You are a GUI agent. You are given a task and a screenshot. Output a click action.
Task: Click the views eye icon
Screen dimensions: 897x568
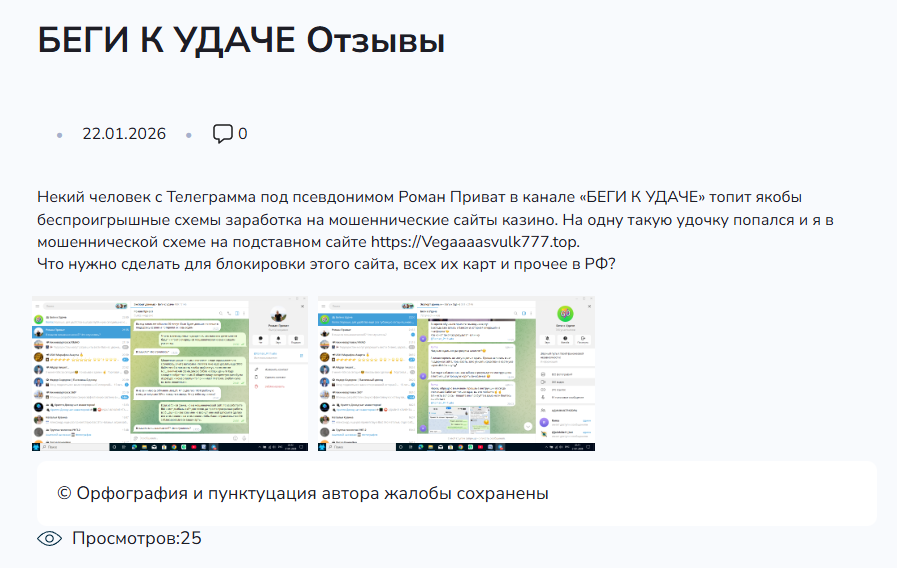[x=50, y=538]
